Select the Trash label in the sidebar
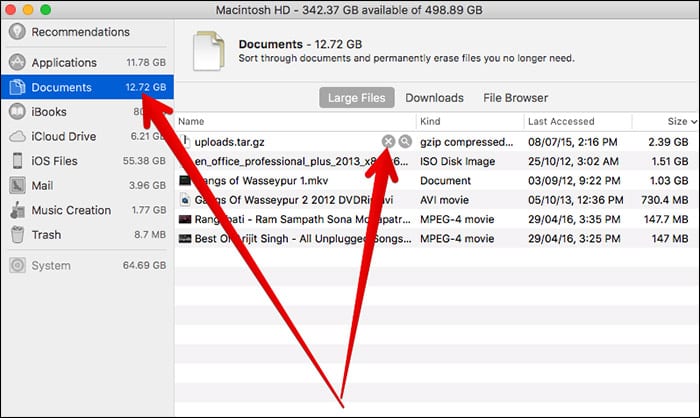Image resolution: width=700 pixels, height=418 pixels. coord(46,234)
